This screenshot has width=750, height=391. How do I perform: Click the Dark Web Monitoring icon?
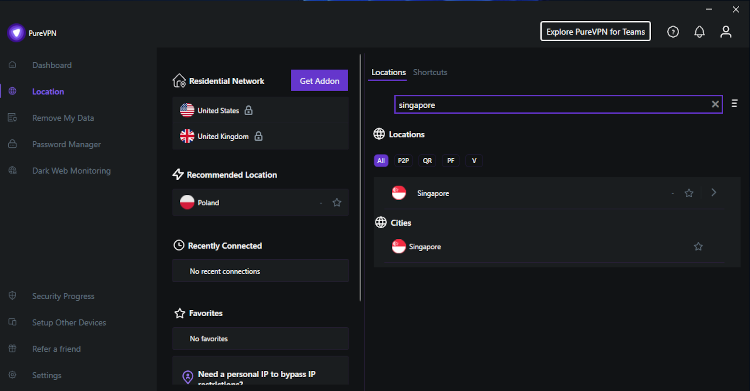[x=12, y=170]
